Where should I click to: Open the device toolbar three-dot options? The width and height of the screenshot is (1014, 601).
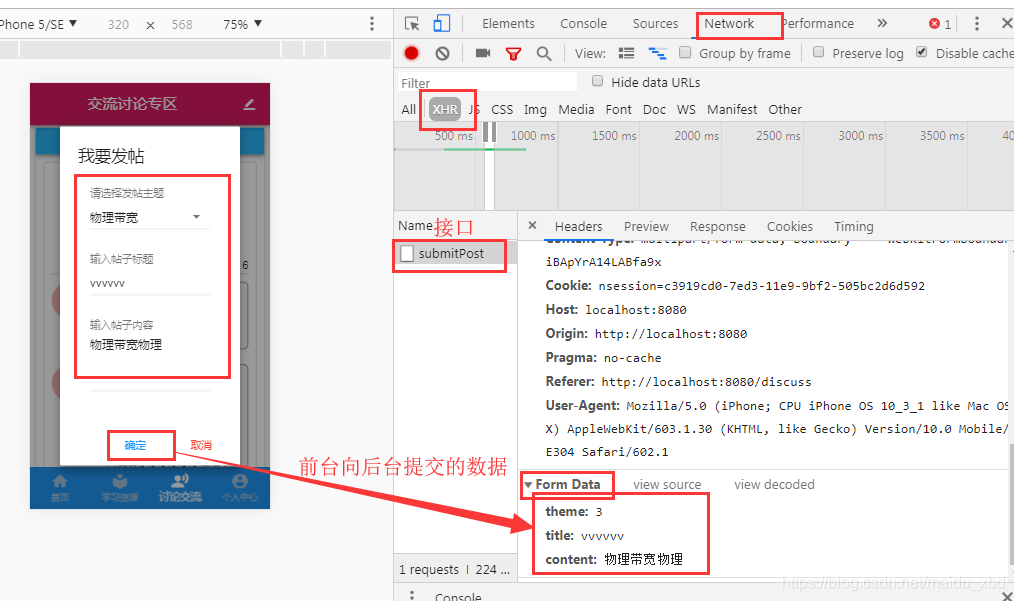click(x=371, y=24)
